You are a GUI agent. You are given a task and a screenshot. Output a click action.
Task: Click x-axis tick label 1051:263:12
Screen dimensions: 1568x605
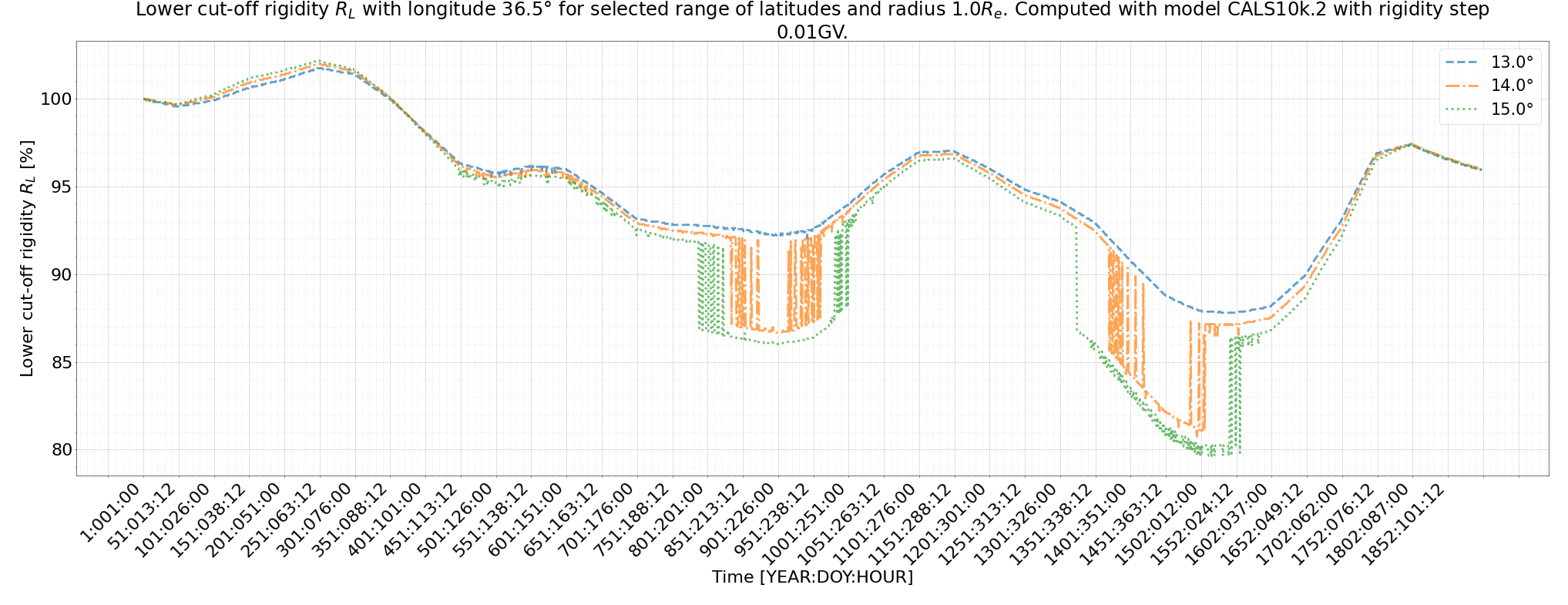(840, 526)
